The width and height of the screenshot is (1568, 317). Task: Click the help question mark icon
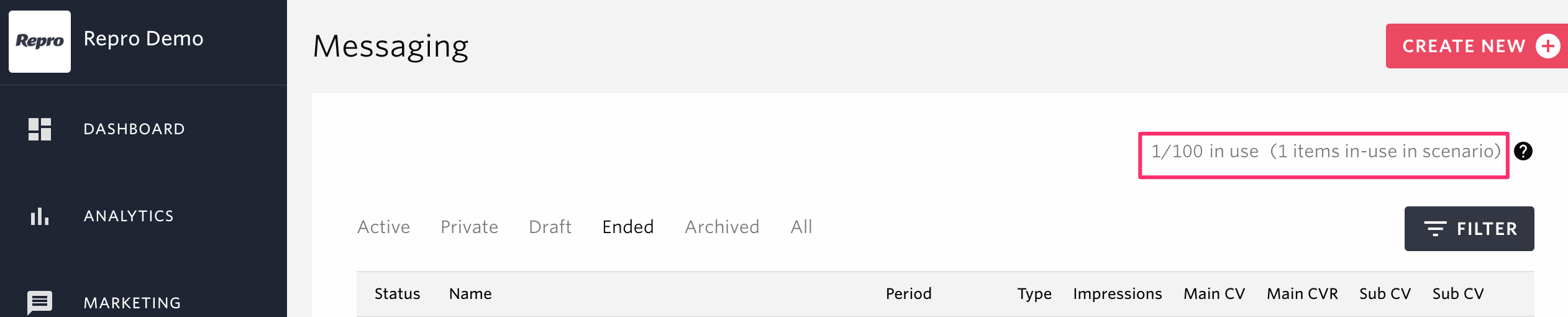[x=1523, y=151]
